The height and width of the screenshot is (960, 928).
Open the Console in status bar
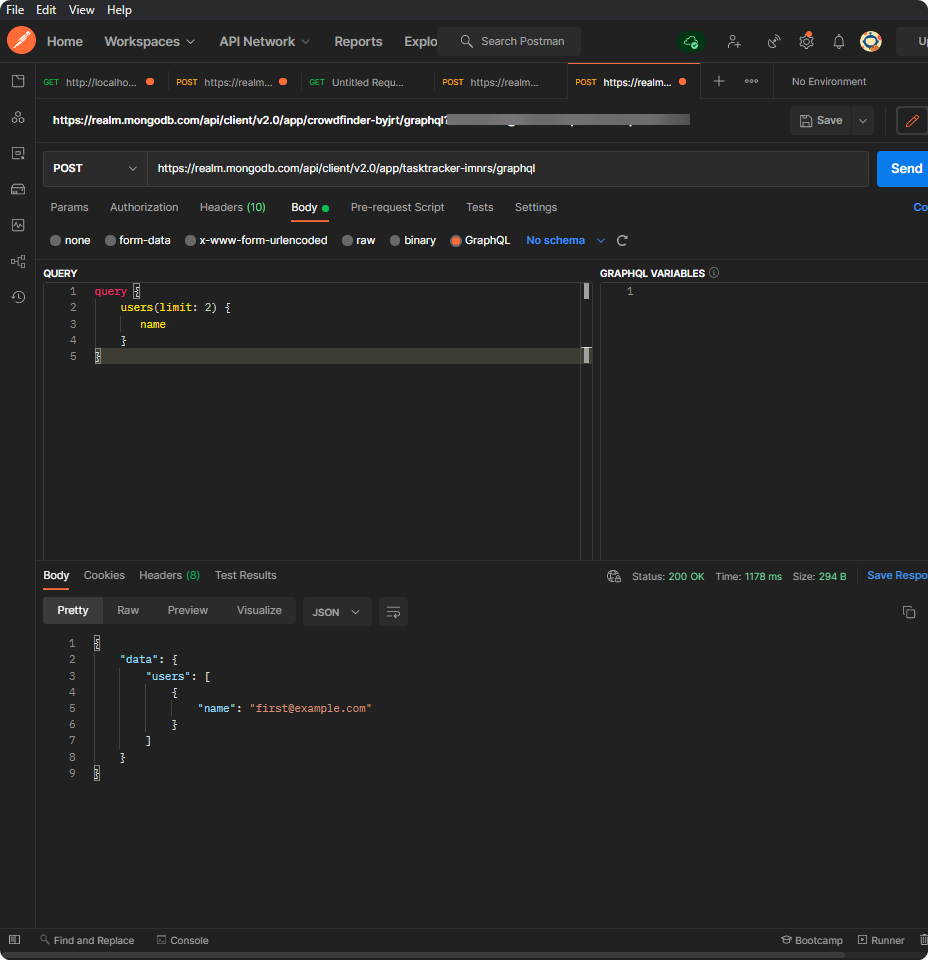coord(182,940)
